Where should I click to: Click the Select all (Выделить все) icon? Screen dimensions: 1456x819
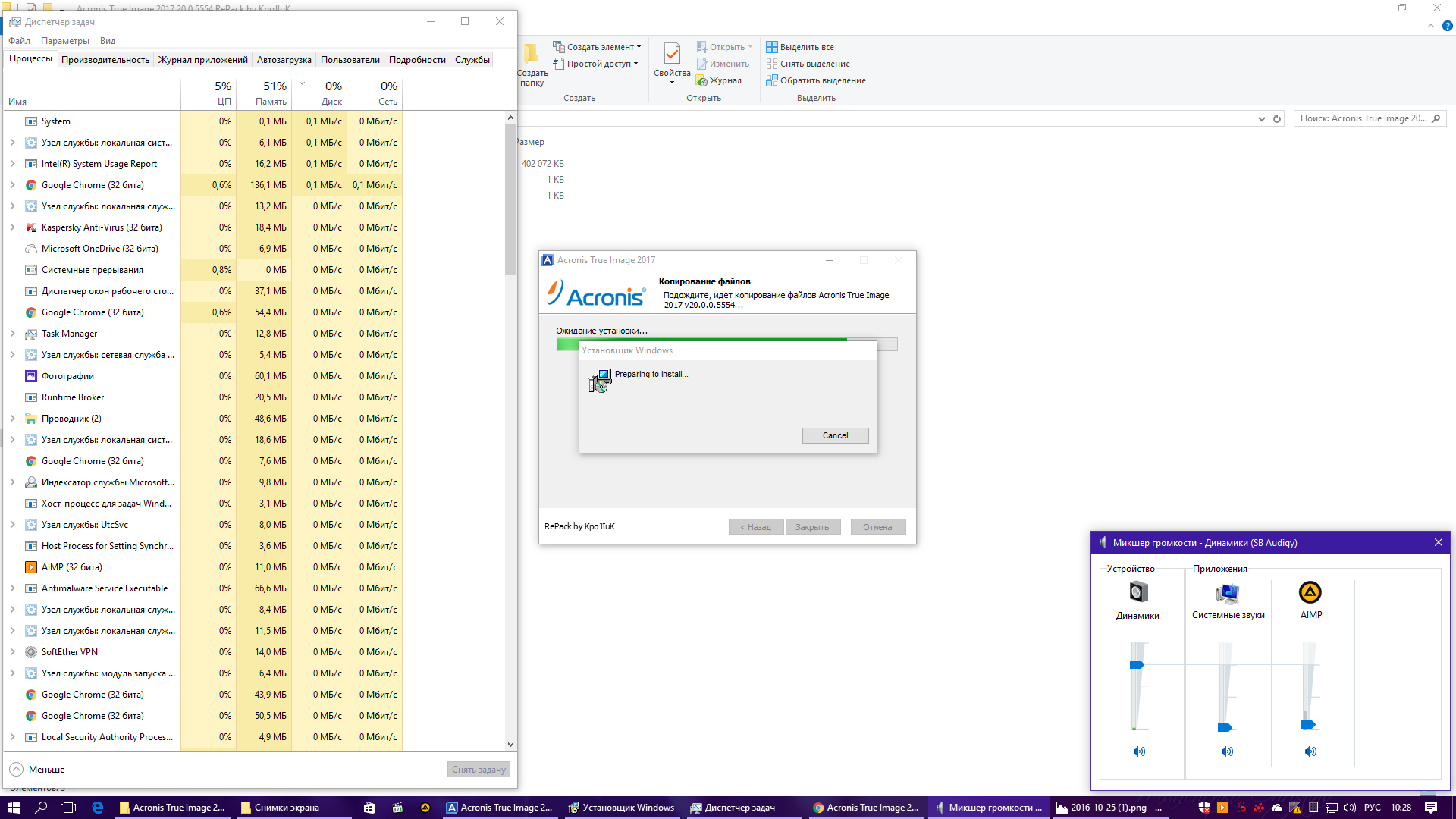[772, 47]
